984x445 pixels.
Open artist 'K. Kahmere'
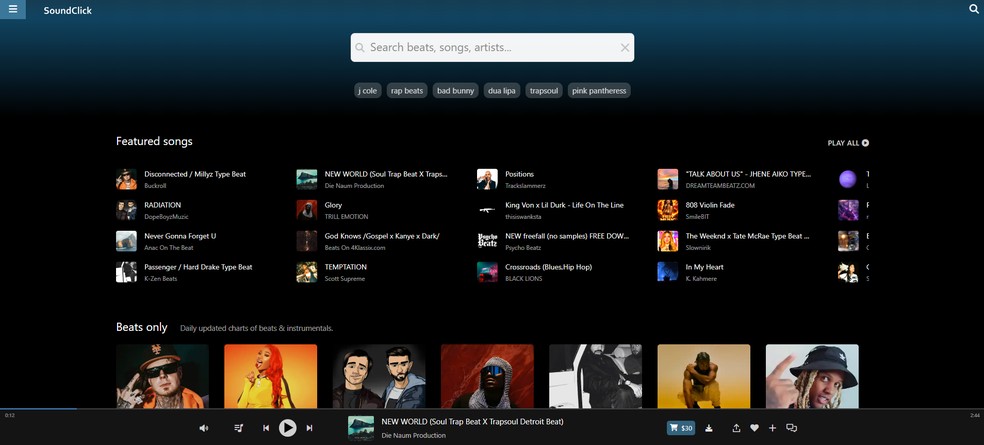(701, 279)
